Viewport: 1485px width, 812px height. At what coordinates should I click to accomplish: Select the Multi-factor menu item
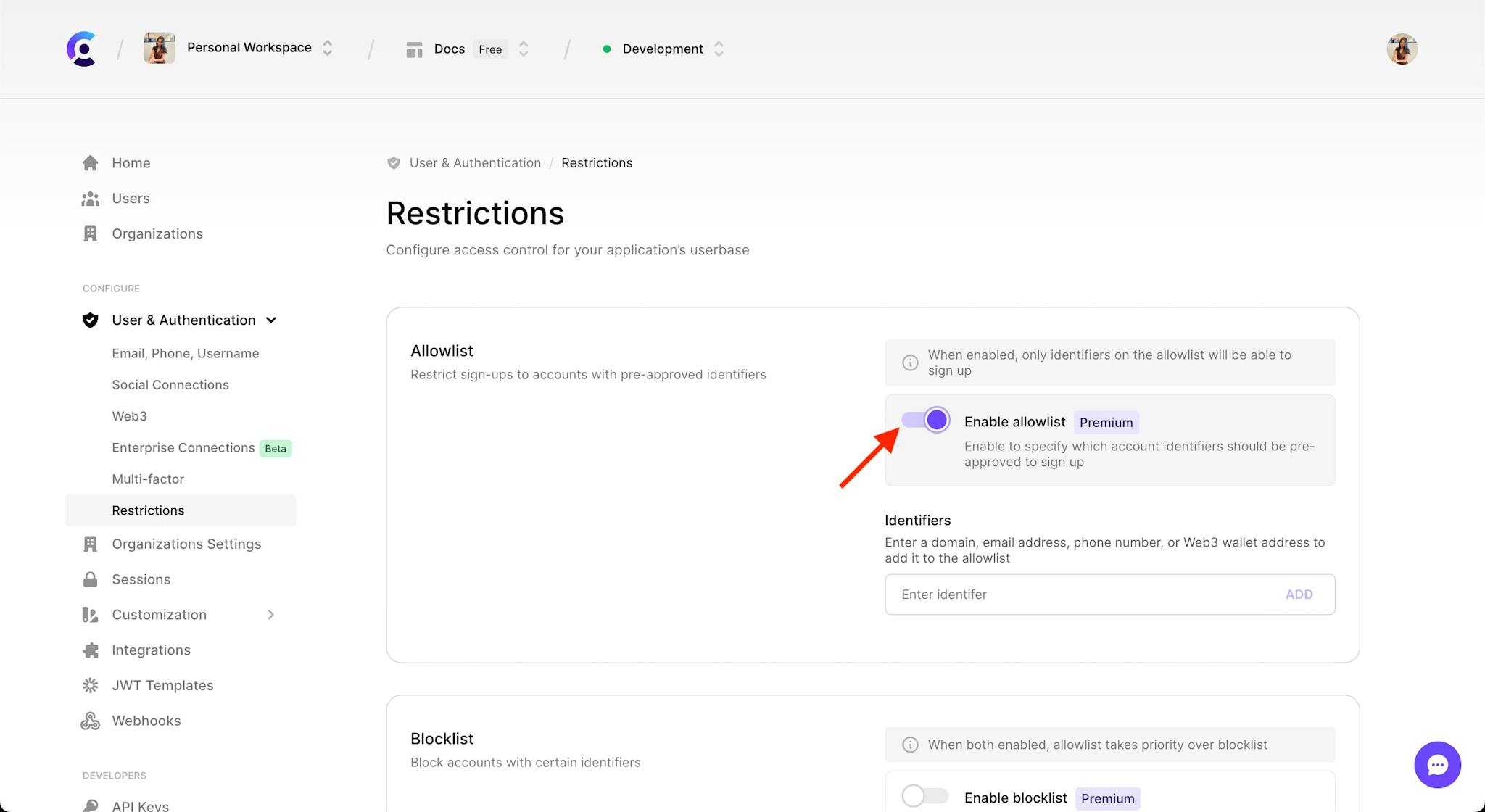[147, 478]
